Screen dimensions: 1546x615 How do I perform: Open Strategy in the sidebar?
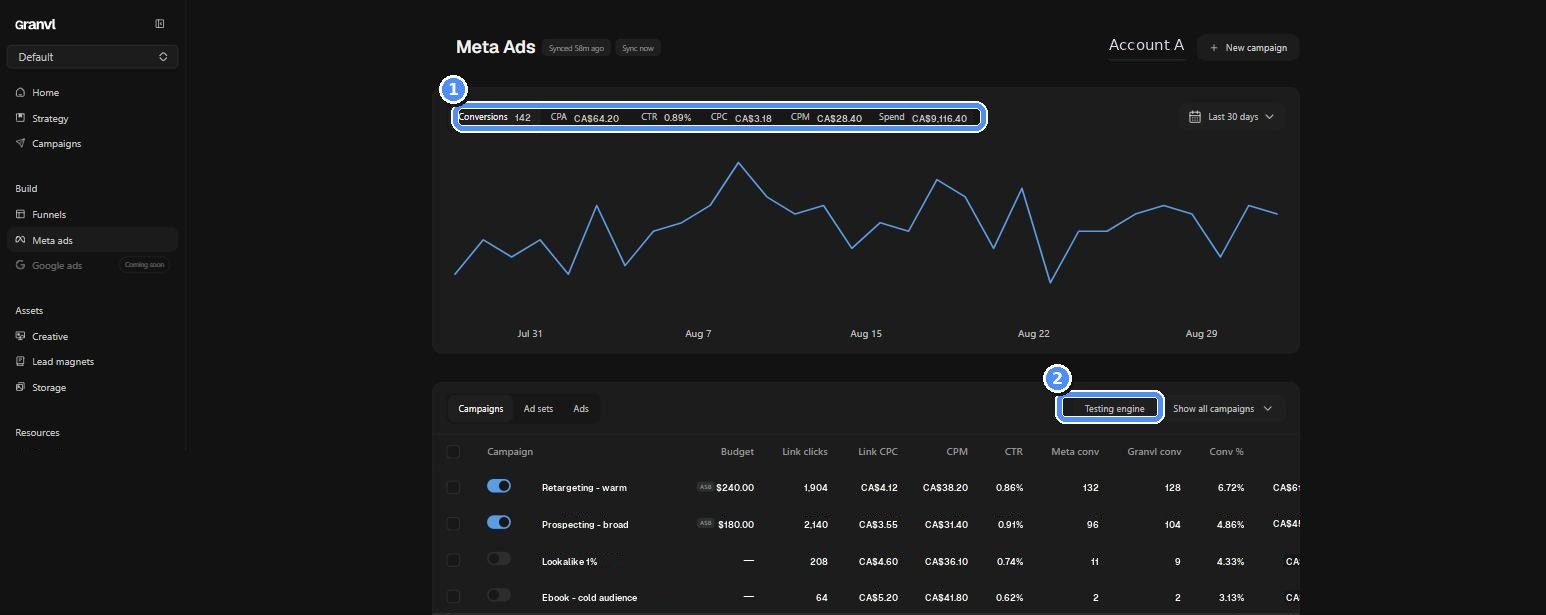point(92,118)
